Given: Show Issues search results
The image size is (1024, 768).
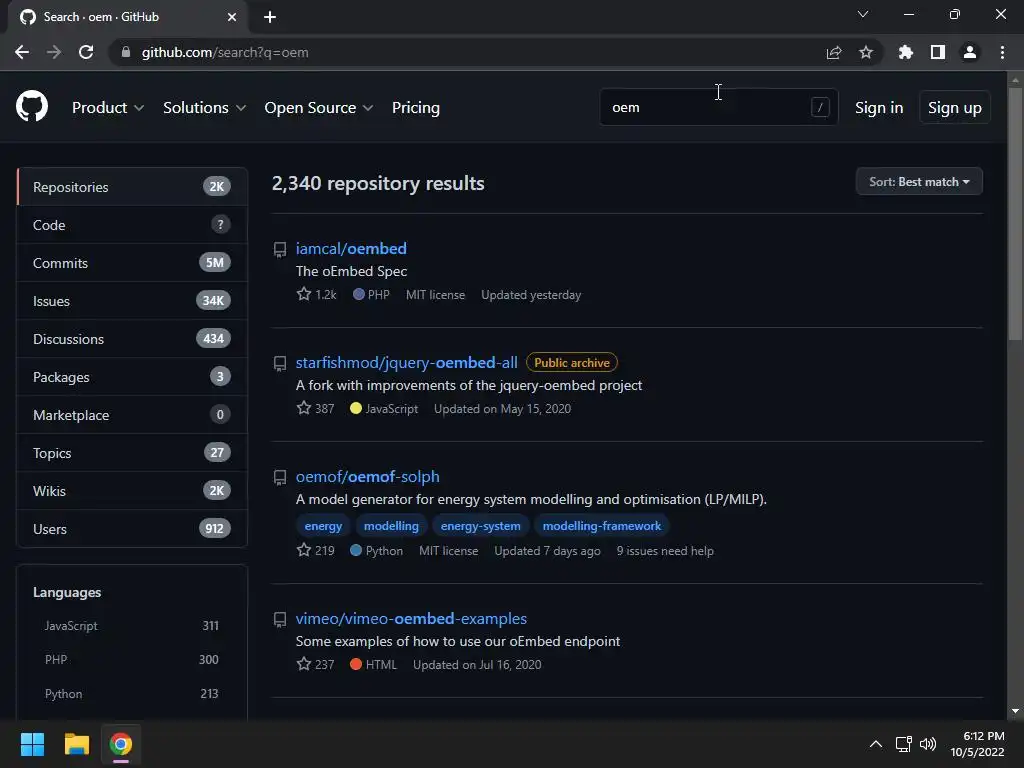Looking at the screenshot, I should point(132,300).
